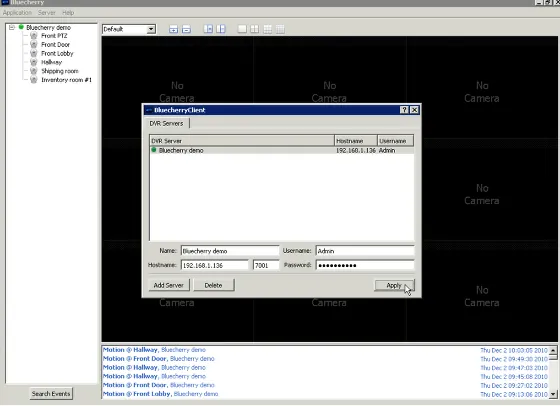Switch to 2x2 grid layout

tap(255, 29)
